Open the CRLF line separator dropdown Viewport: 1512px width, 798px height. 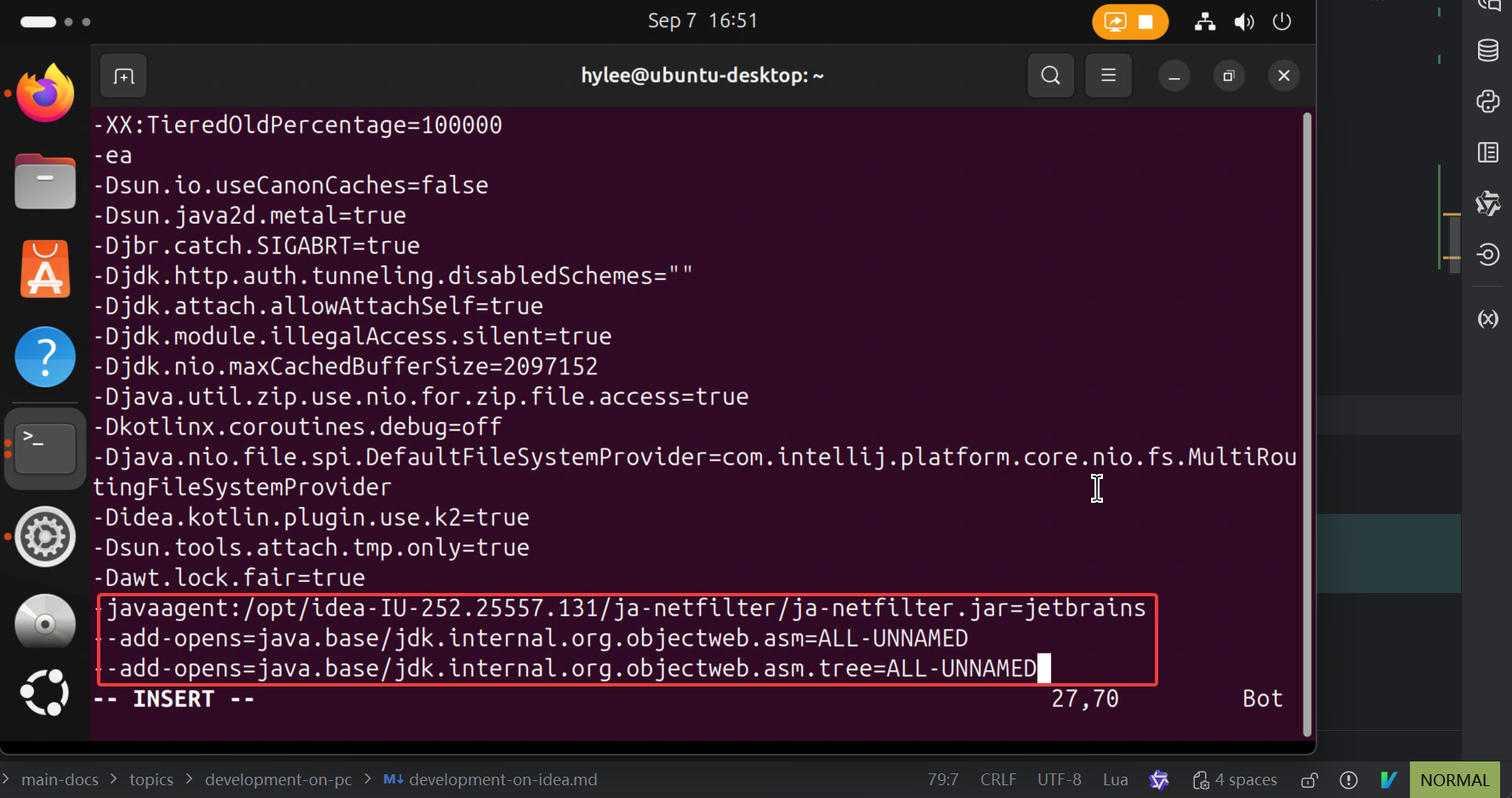[x=998, y=780]
